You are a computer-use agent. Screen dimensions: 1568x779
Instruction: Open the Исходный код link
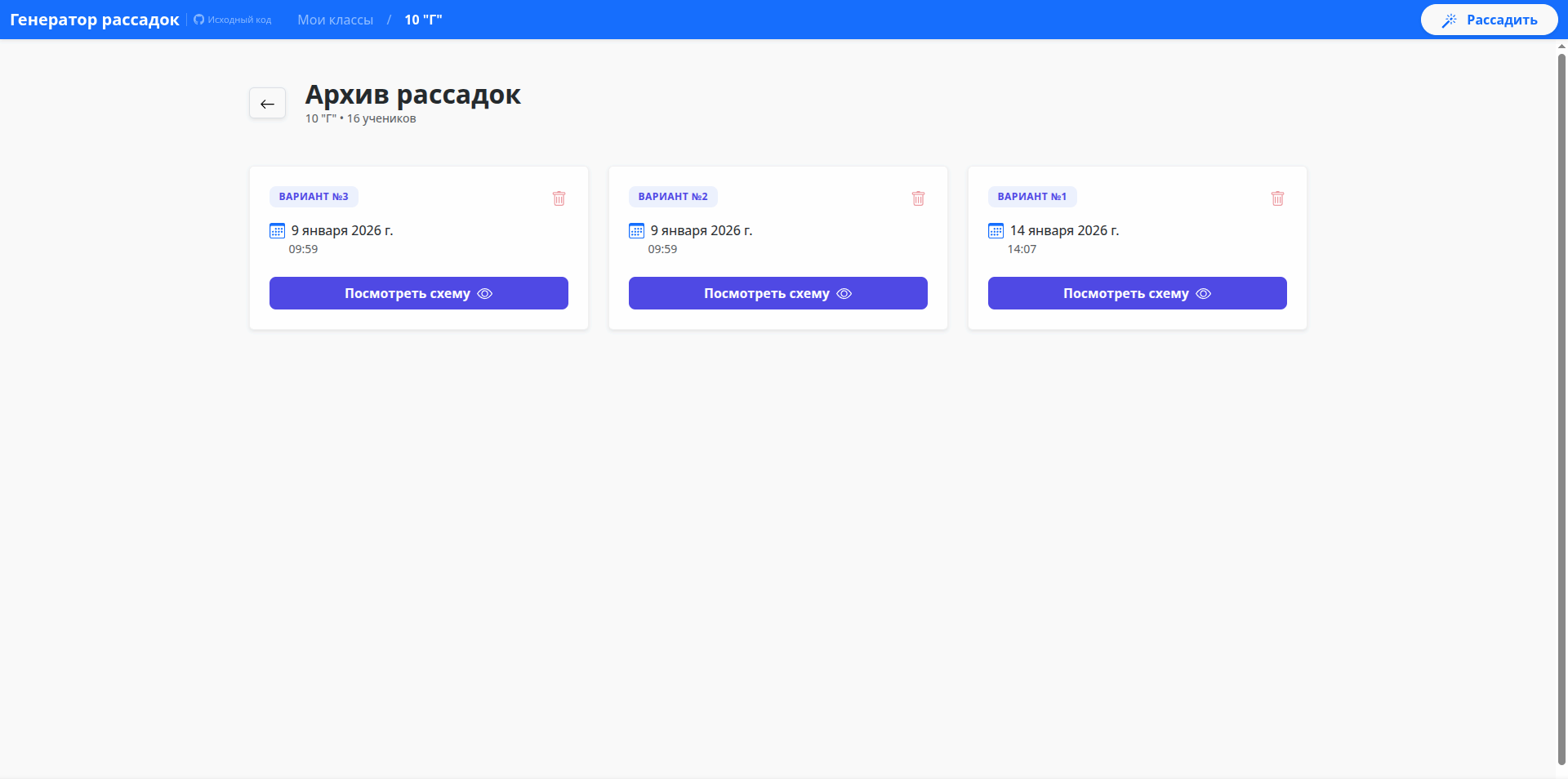pyautogui.click(x=239, y=20)
